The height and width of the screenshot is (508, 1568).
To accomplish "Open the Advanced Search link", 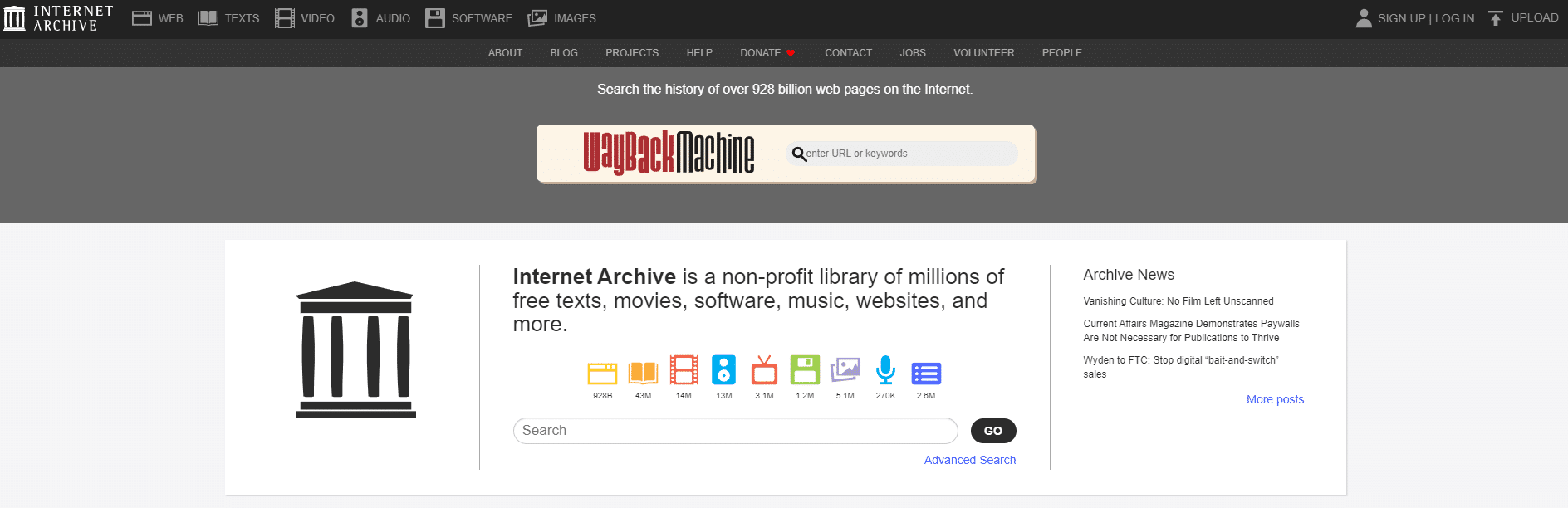I will [969, 460].
